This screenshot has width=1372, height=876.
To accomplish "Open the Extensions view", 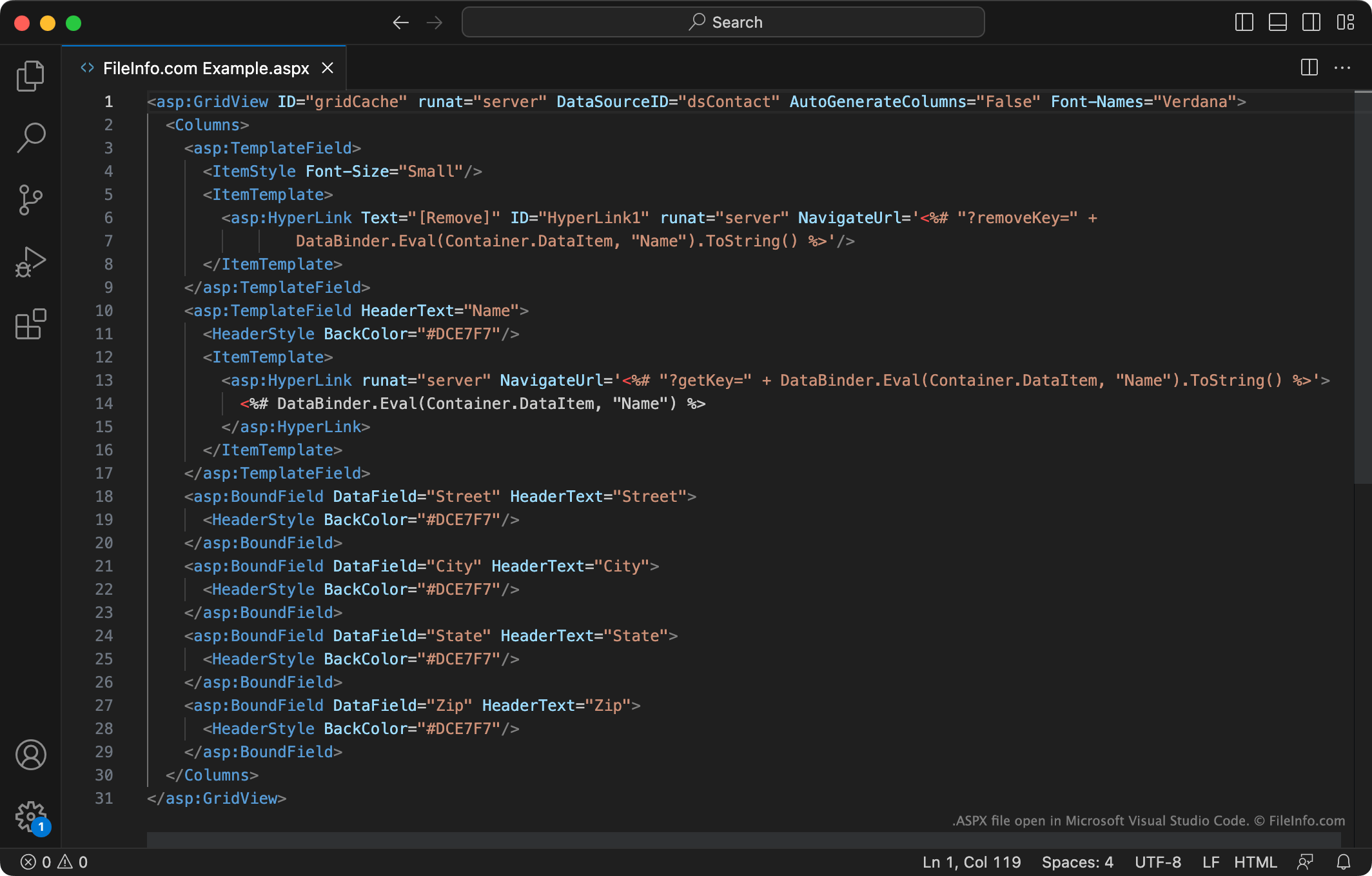I will tap(30, 324).
